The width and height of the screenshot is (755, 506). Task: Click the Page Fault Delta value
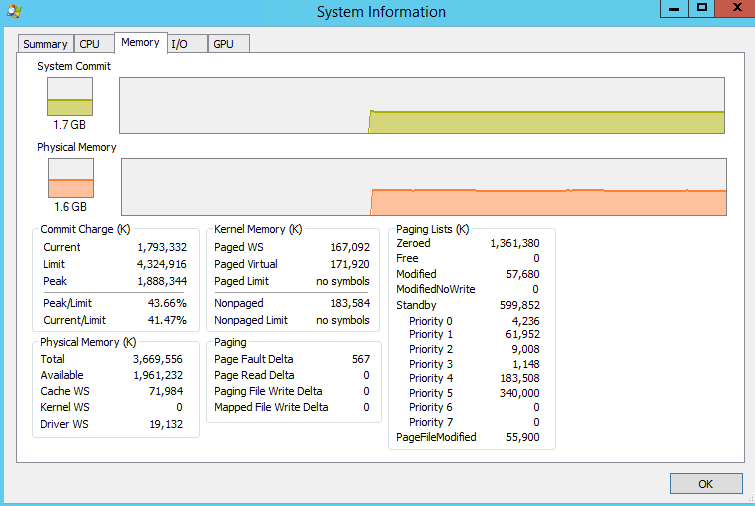click(x=360, y=359)
